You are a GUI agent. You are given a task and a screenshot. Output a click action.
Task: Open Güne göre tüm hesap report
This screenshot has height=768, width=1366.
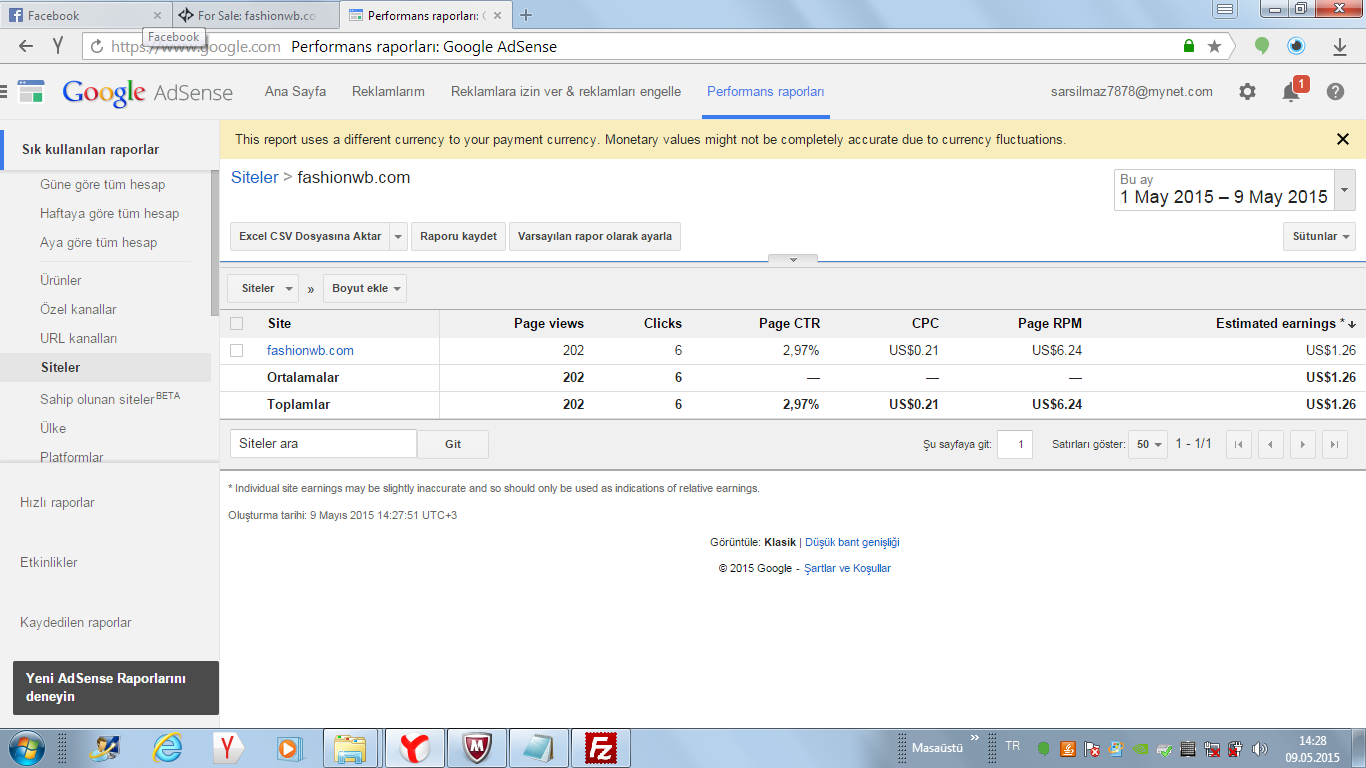tap(103, 184)
